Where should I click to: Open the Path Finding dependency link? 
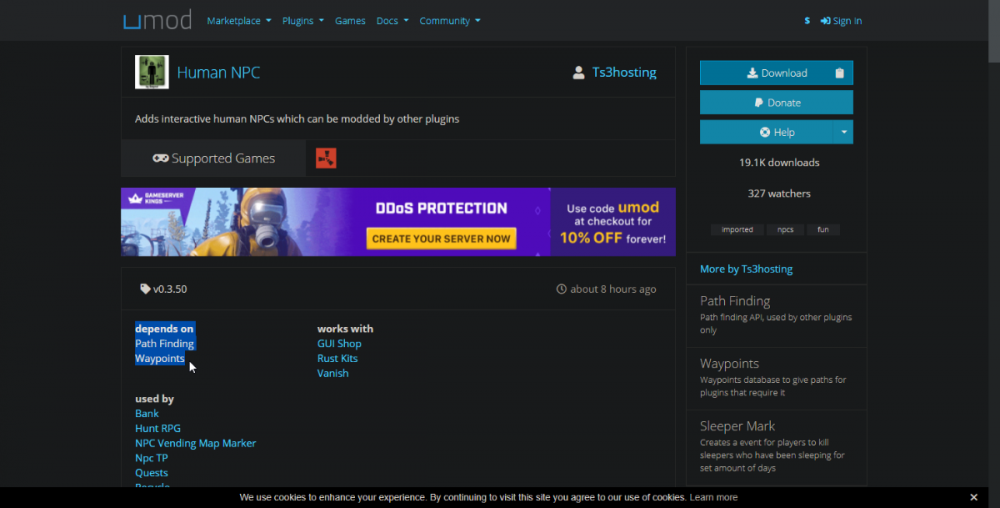click(165, 344)
